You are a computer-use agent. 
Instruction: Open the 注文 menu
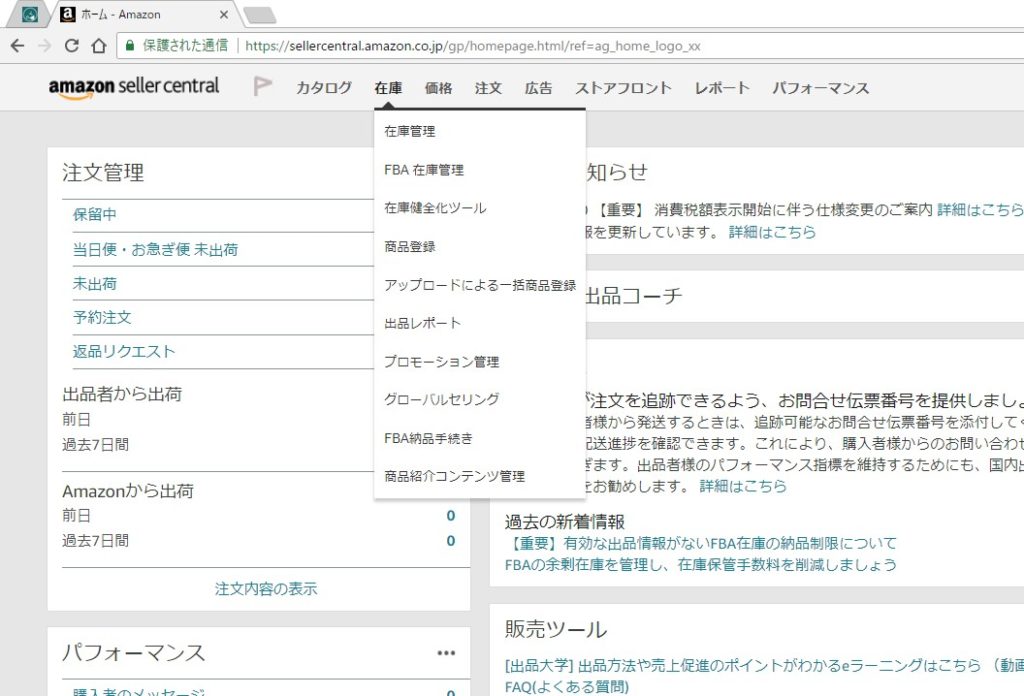[x=488, y=87]
